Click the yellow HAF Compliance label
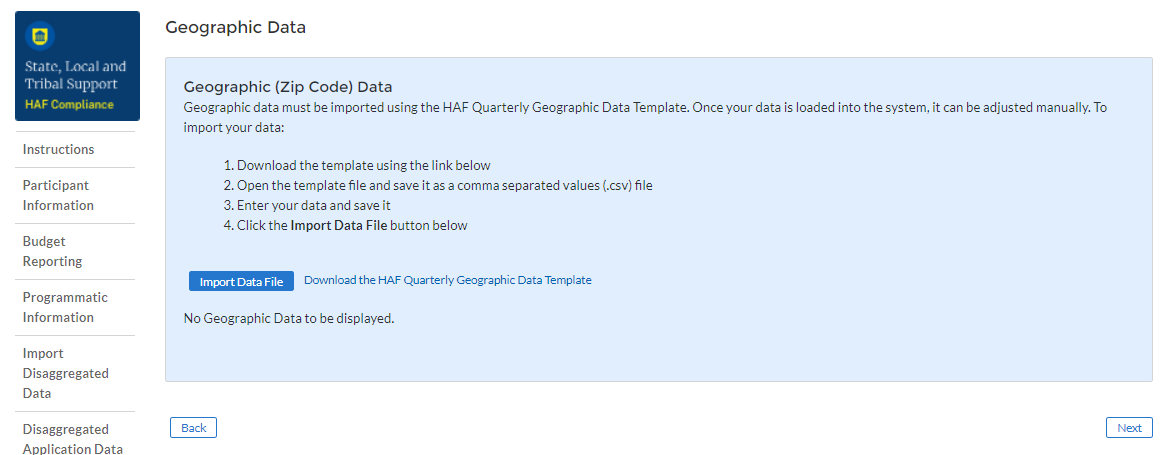This screenshot has width=1167, height=455. pos(69,104)
